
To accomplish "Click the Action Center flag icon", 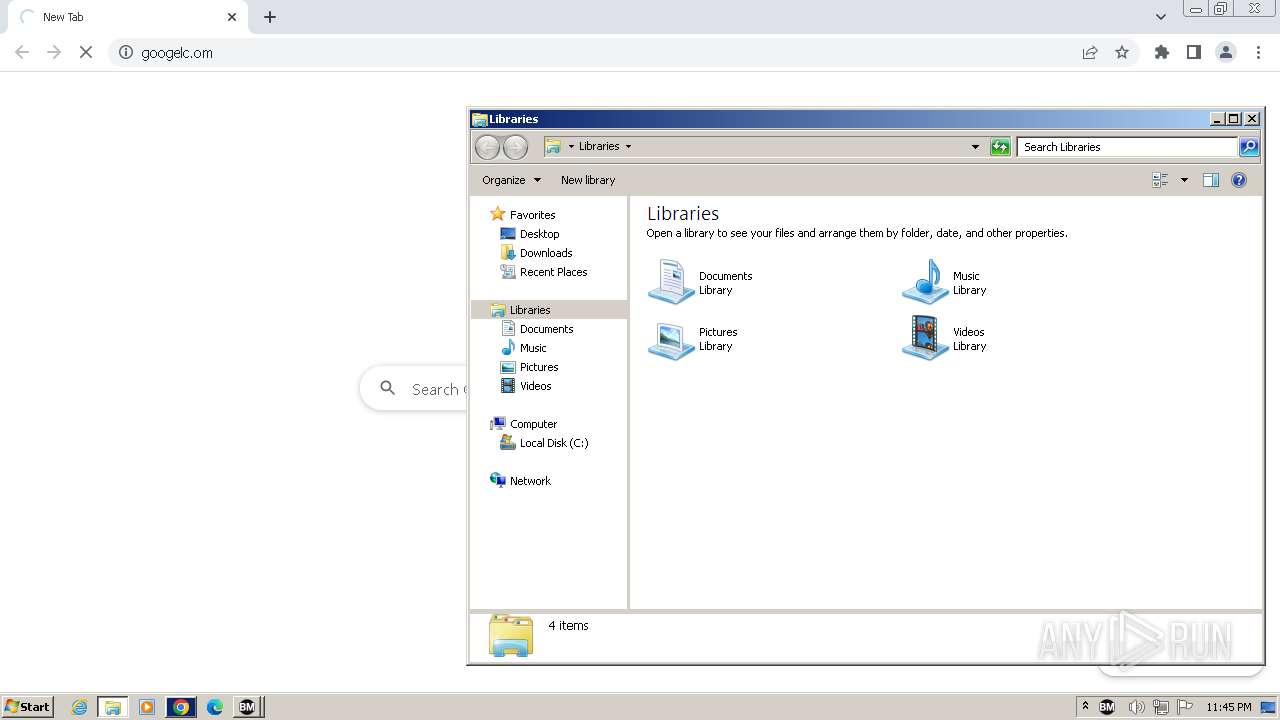I will tap(1185, 707).
